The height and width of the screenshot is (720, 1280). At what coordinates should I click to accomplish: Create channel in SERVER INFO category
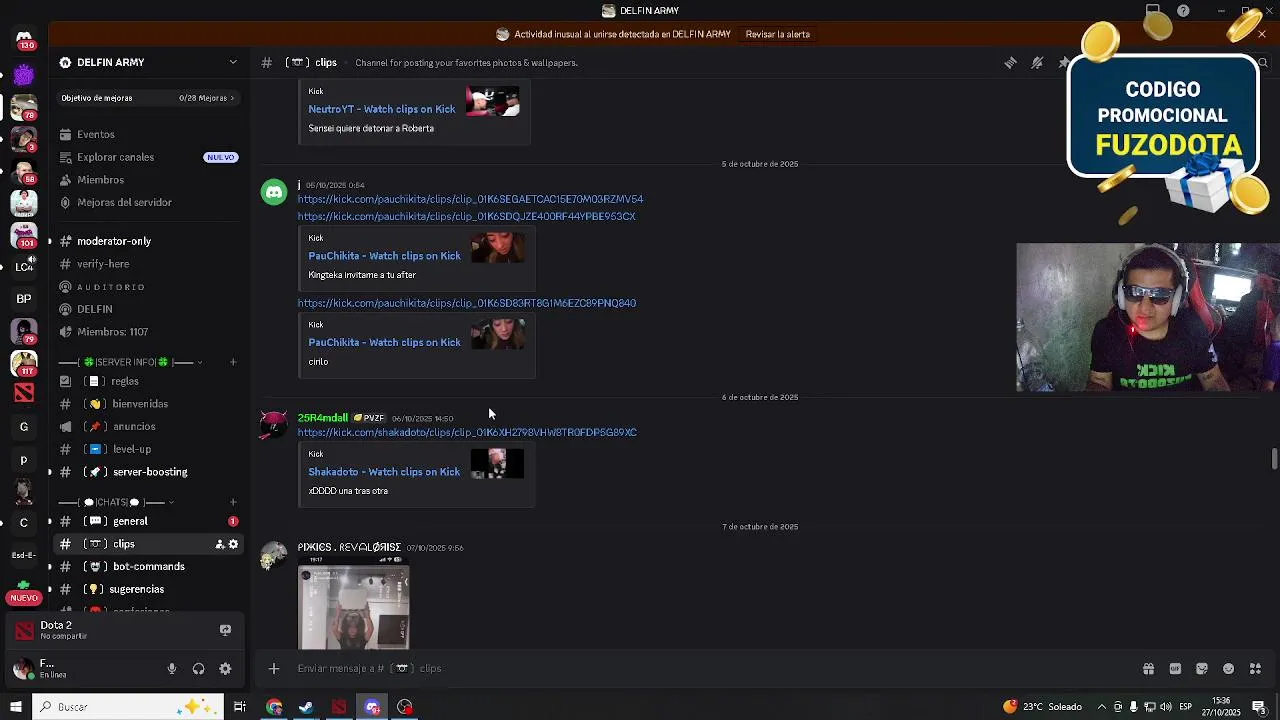click(233, 362)
